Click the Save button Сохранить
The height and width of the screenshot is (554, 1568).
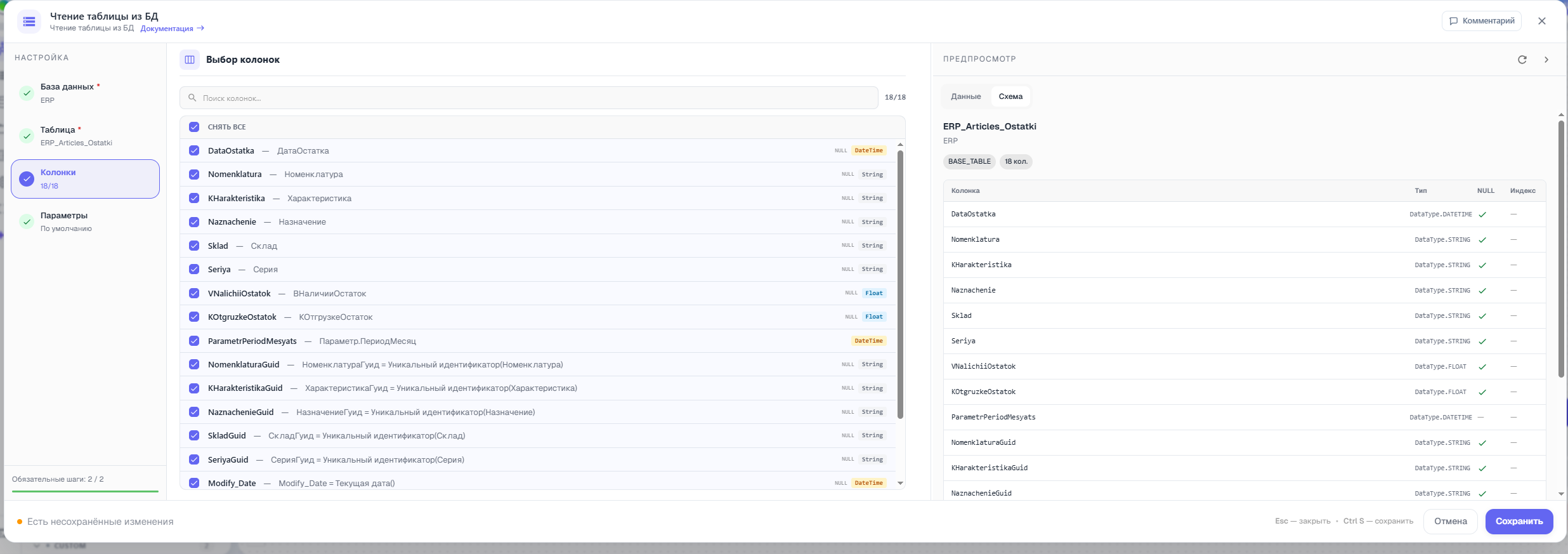point(1519,522)
